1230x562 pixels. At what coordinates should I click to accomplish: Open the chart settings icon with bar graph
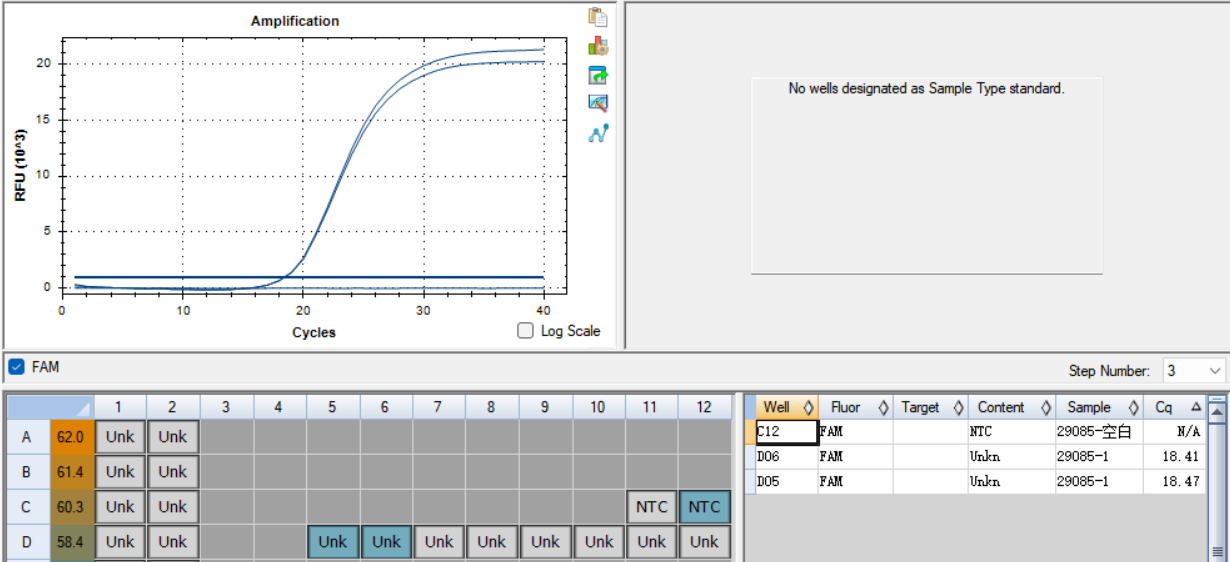coord(598,46)
